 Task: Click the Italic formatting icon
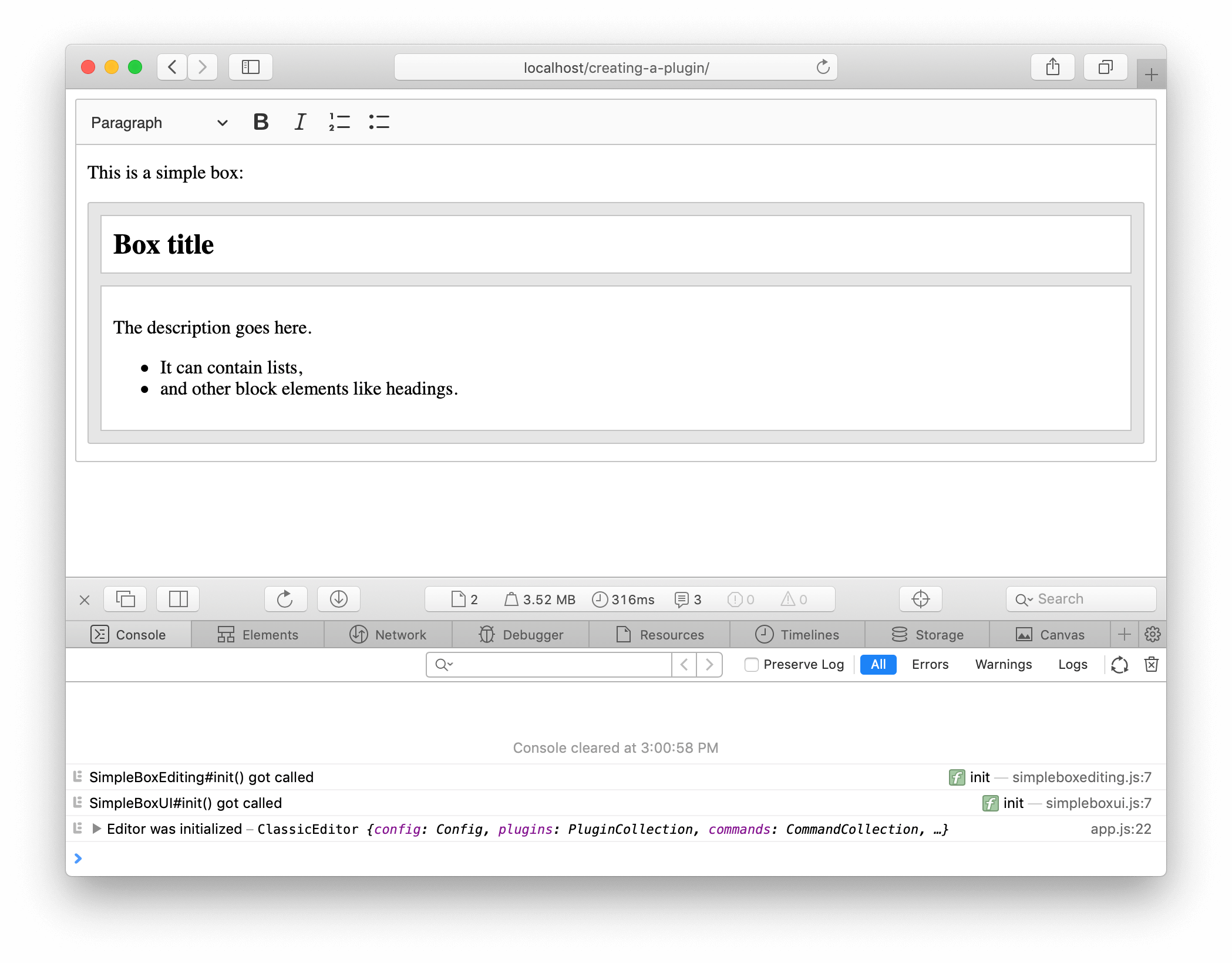click(x=300, y=122)
